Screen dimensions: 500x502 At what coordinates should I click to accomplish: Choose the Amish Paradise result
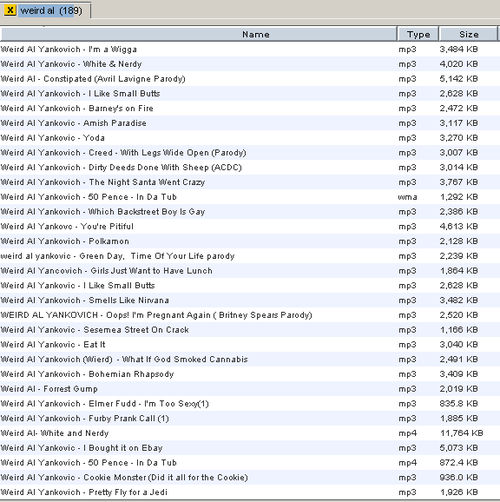(x=250, y=123)
